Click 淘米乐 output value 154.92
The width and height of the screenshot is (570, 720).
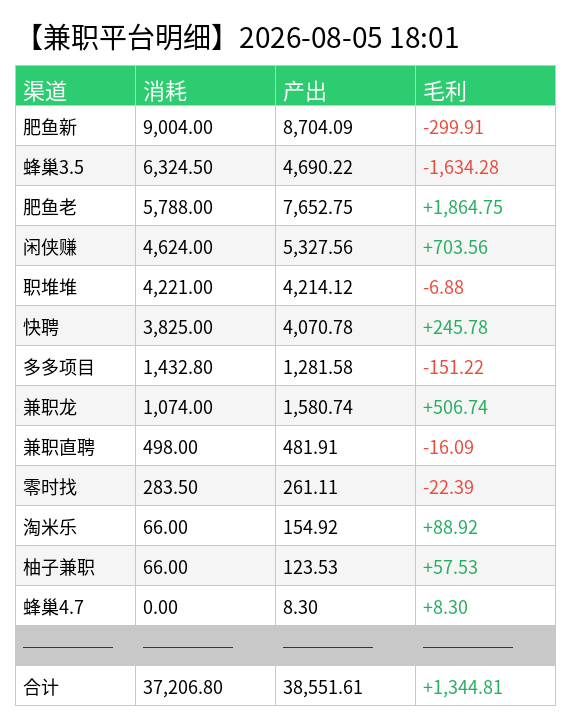pos(310,527)
